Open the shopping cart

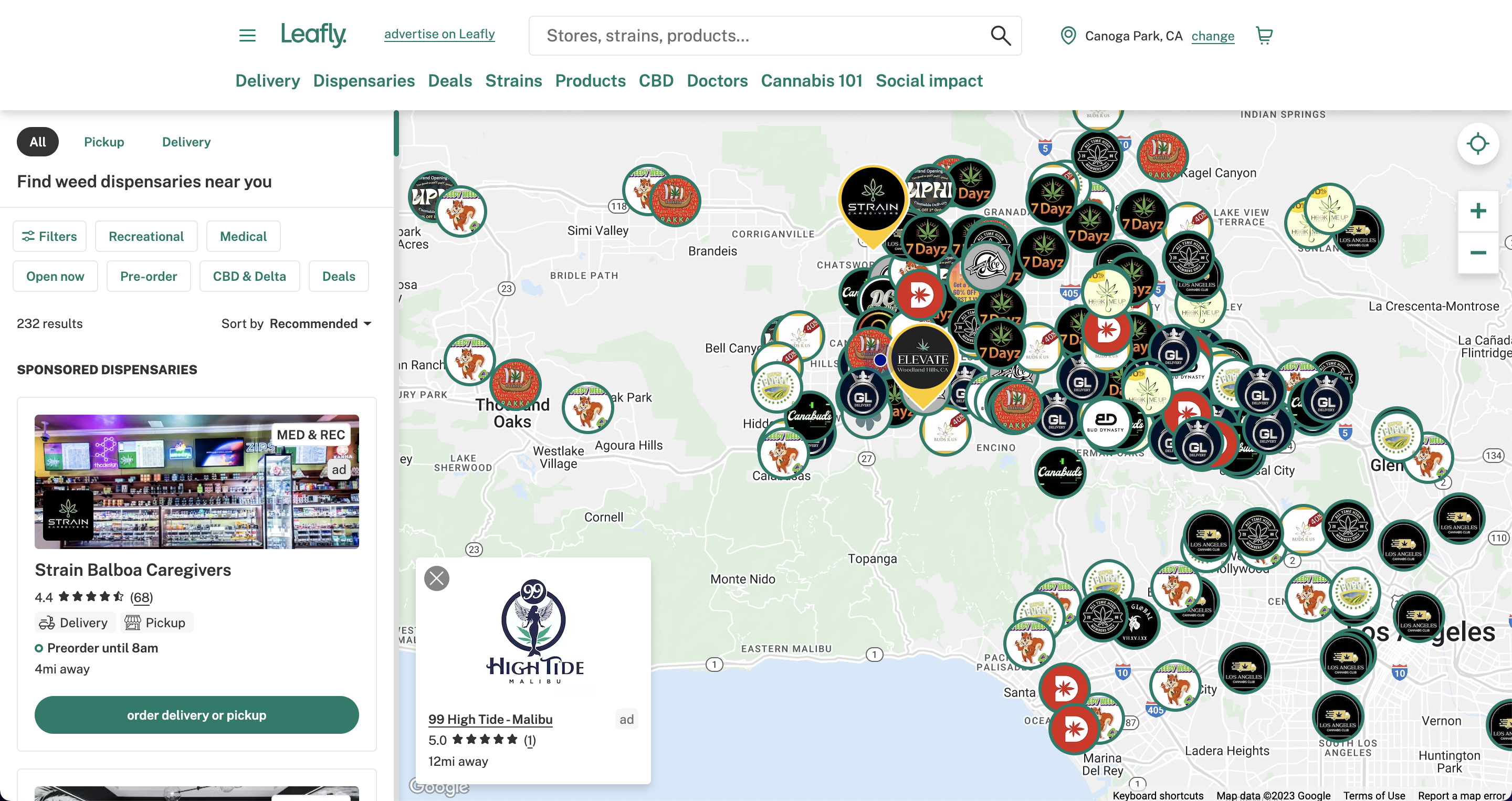click(1264, 36)
